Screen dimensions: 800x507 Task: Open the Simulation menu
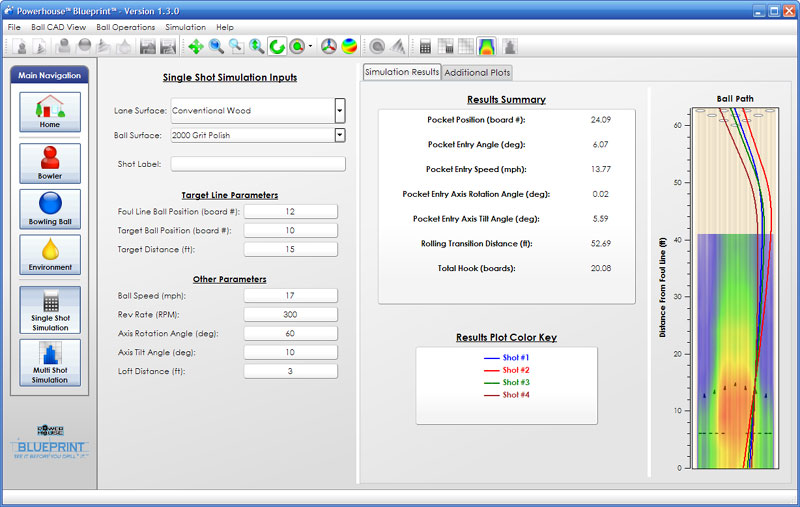pos(185,27)
